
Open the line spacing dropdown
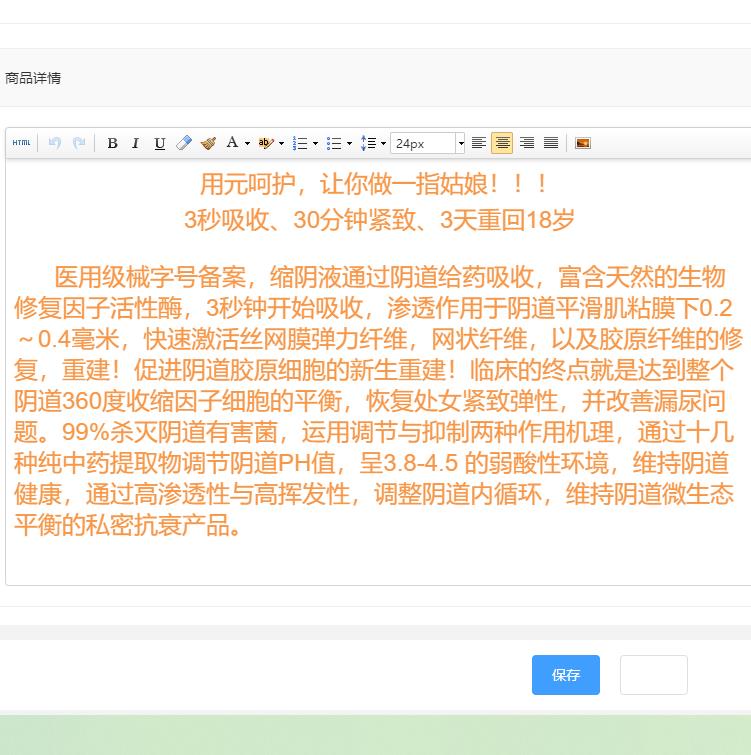(x=383, y=143)
